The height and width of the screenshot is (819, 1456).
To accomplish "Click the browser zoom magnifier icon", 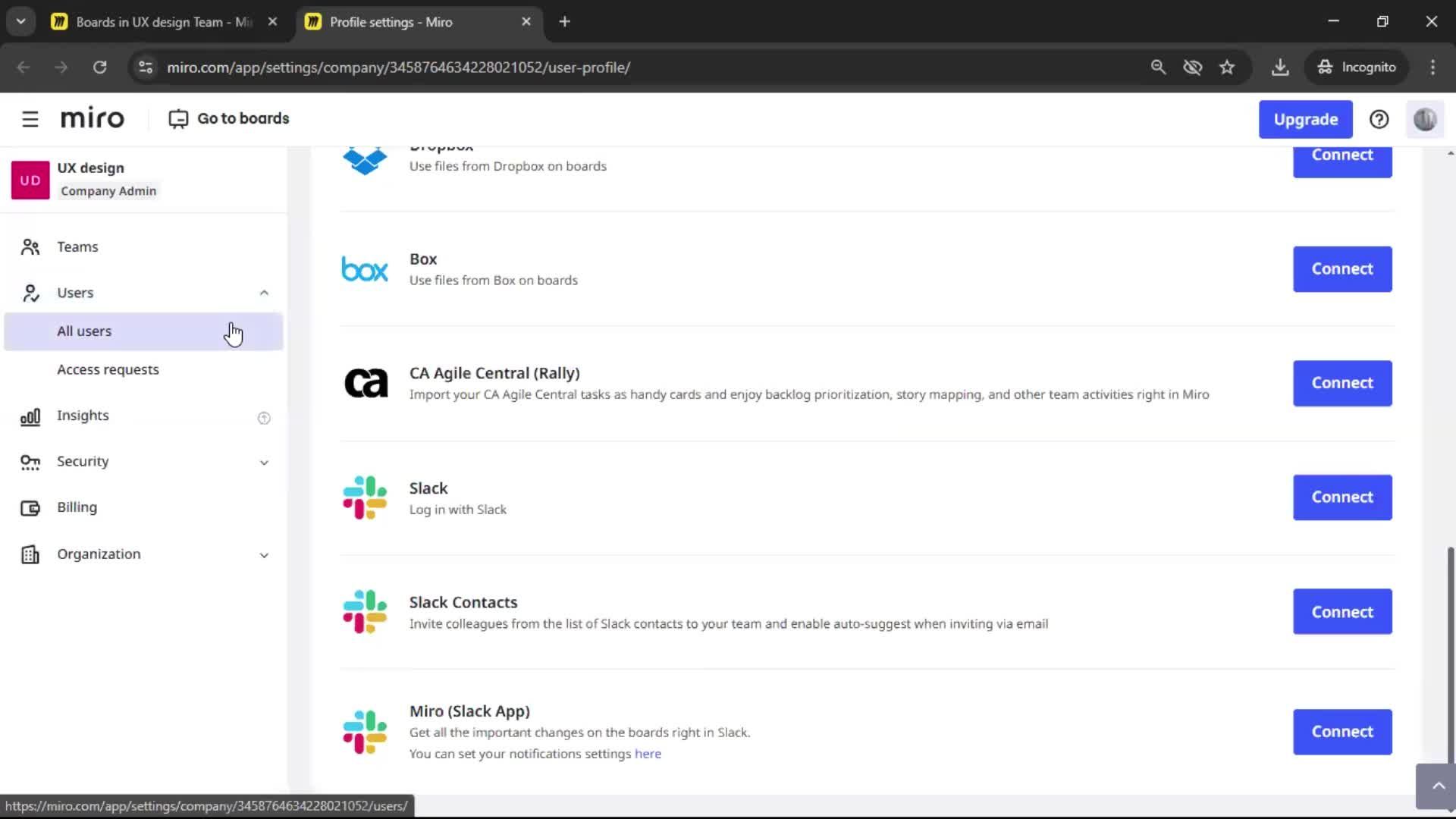I will coord(1158,67).
